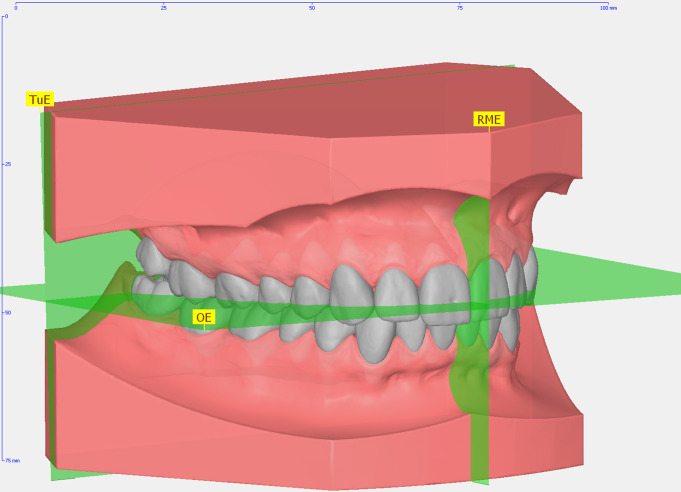The width and height of the screenshot is (681, 492).
Task: Select the OE plane label
Action: [x=204, y=317]
